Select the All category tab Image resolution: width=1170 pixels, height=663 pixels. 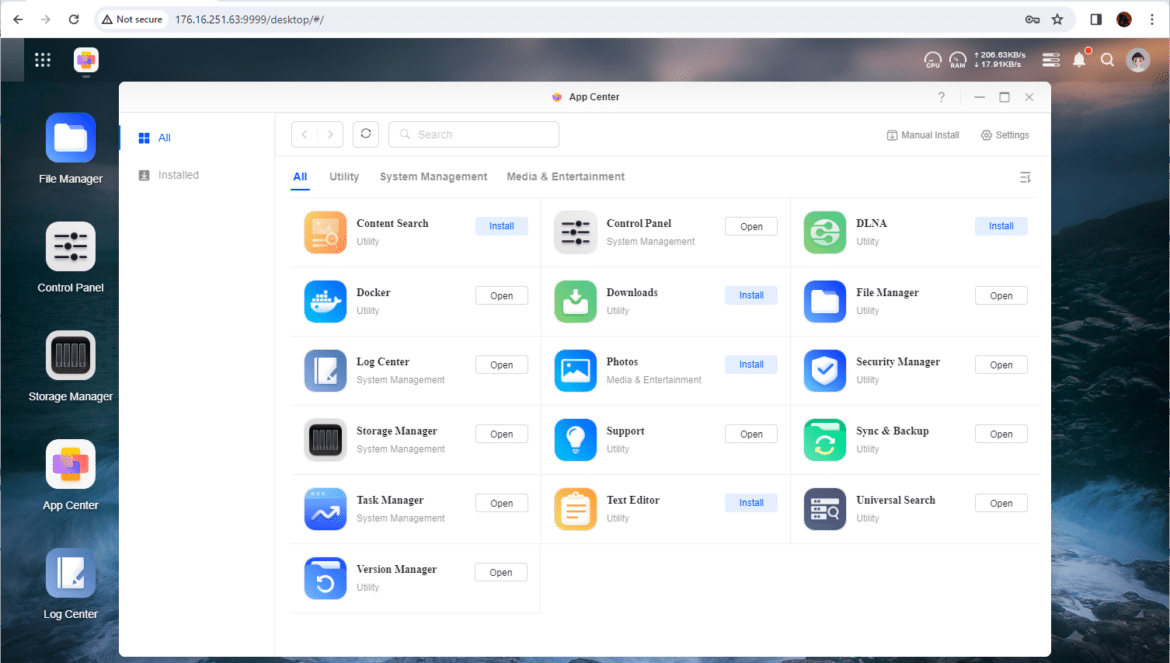tap(300, 177)
